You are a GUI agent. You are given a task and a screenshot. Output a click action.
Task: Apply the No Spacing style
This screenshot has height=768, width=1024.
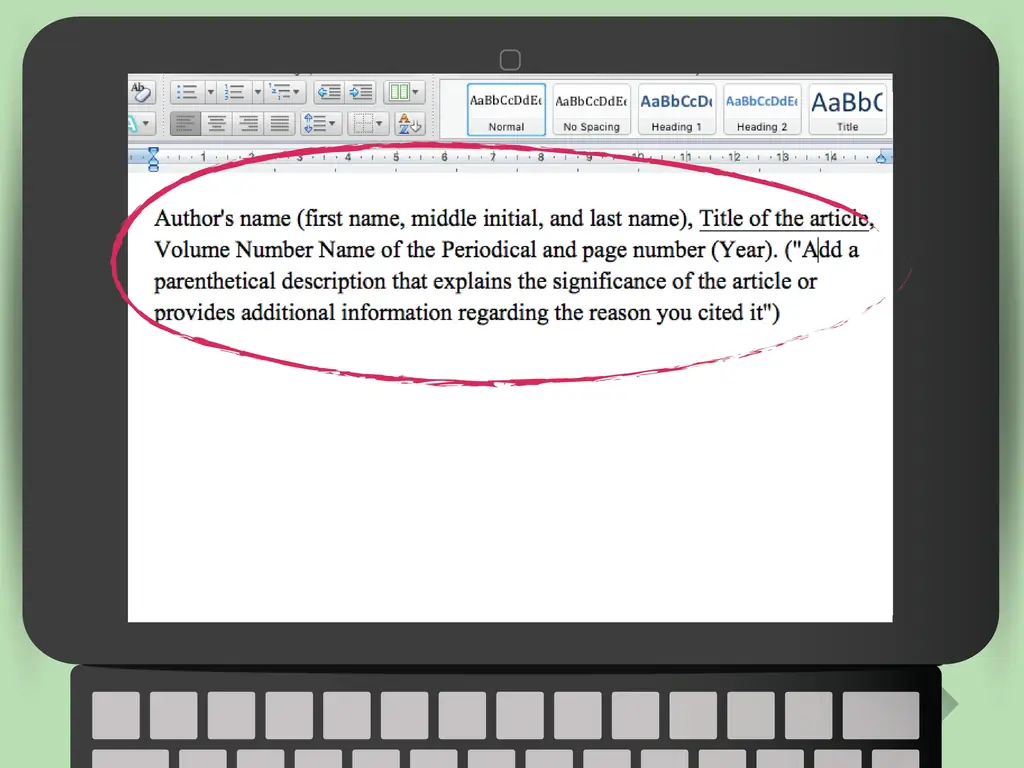[591, 109]
